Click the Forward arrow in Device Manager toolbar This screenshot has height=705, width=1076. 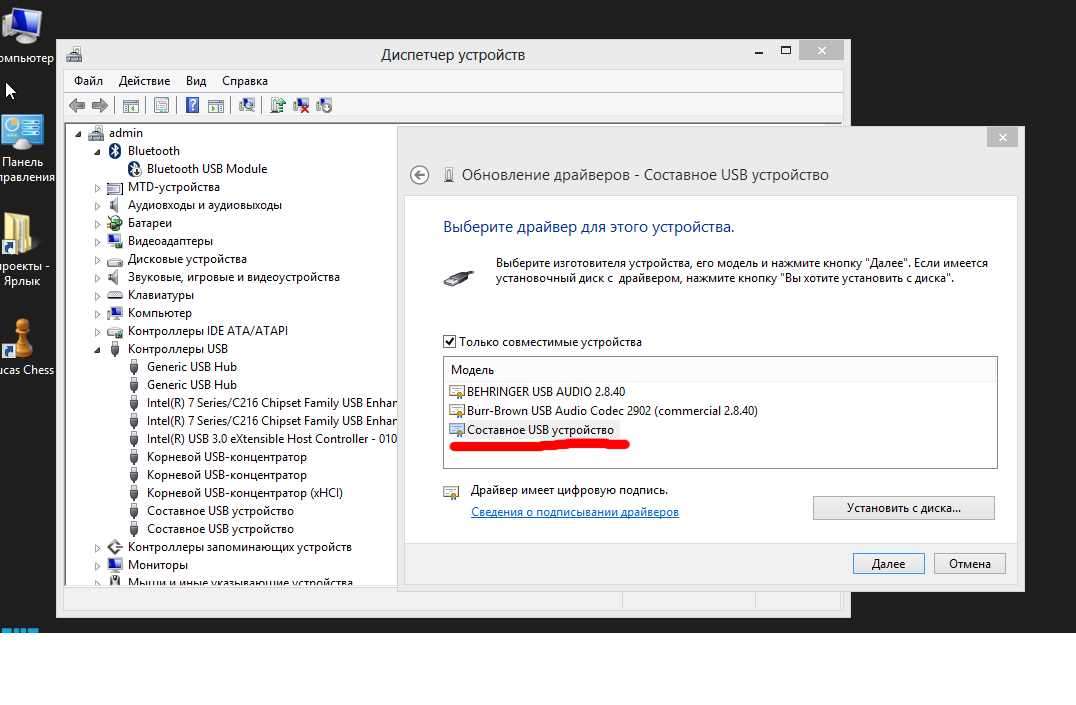coord(100,105)
